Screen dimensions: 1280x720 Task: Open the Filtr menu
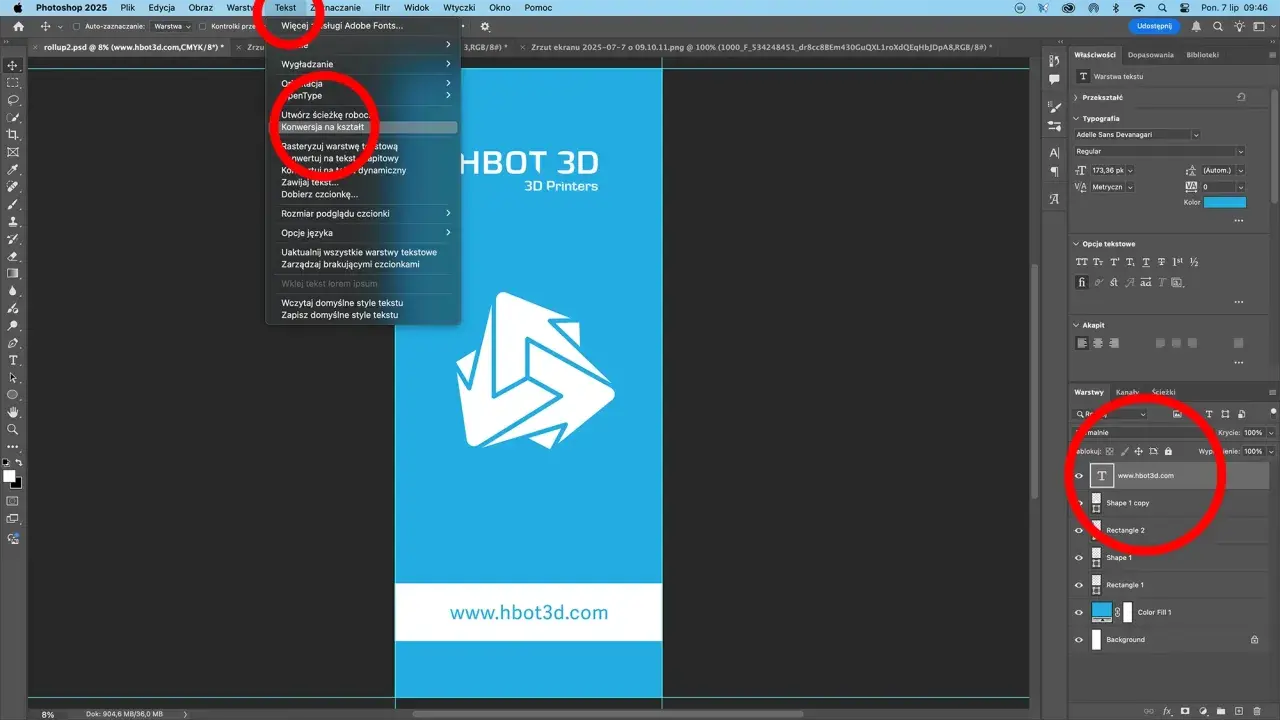tap(382, 7)
